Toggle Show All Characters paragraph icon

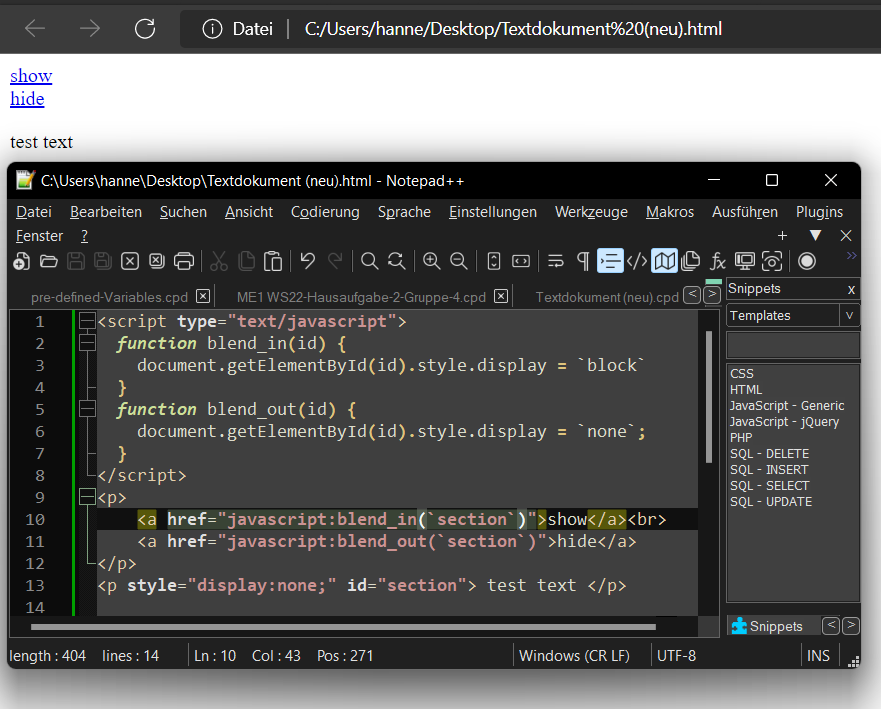click(581, 261)
